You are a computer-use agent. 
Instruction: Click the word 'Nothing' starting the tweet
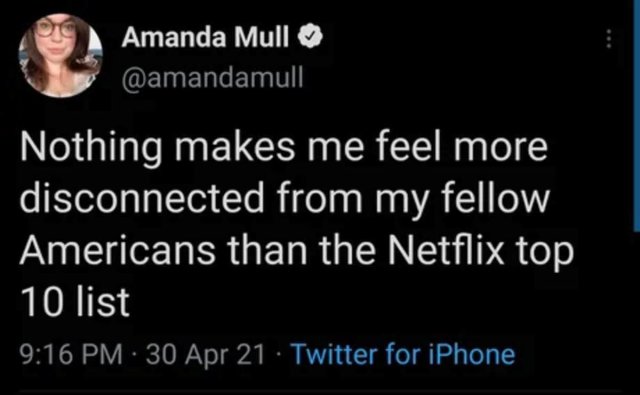tap(91, 148)
